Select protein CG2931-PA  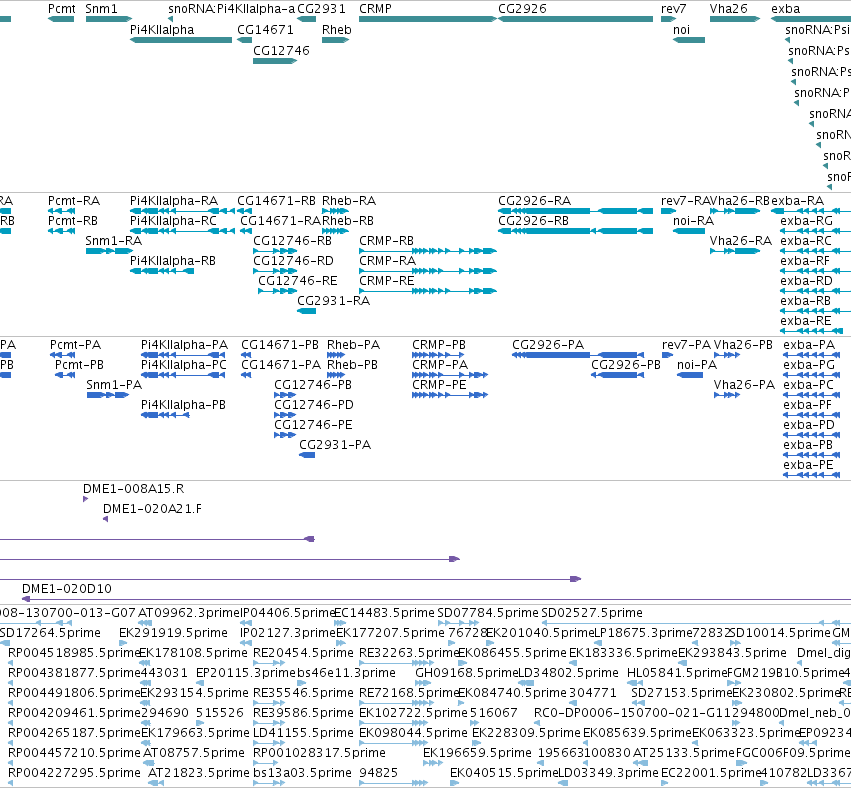coord(307,455)
